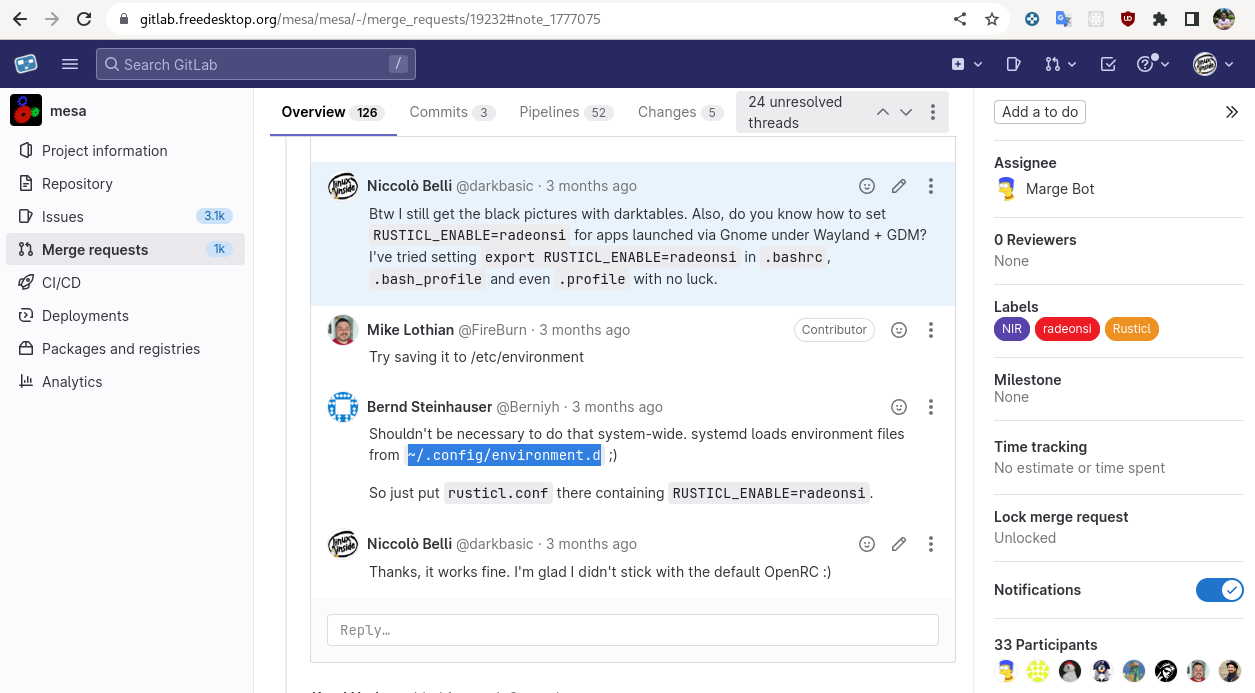The image size is (1255, 693).
Task: Open the To-Do List icon
Action: tap(1106, 63)
